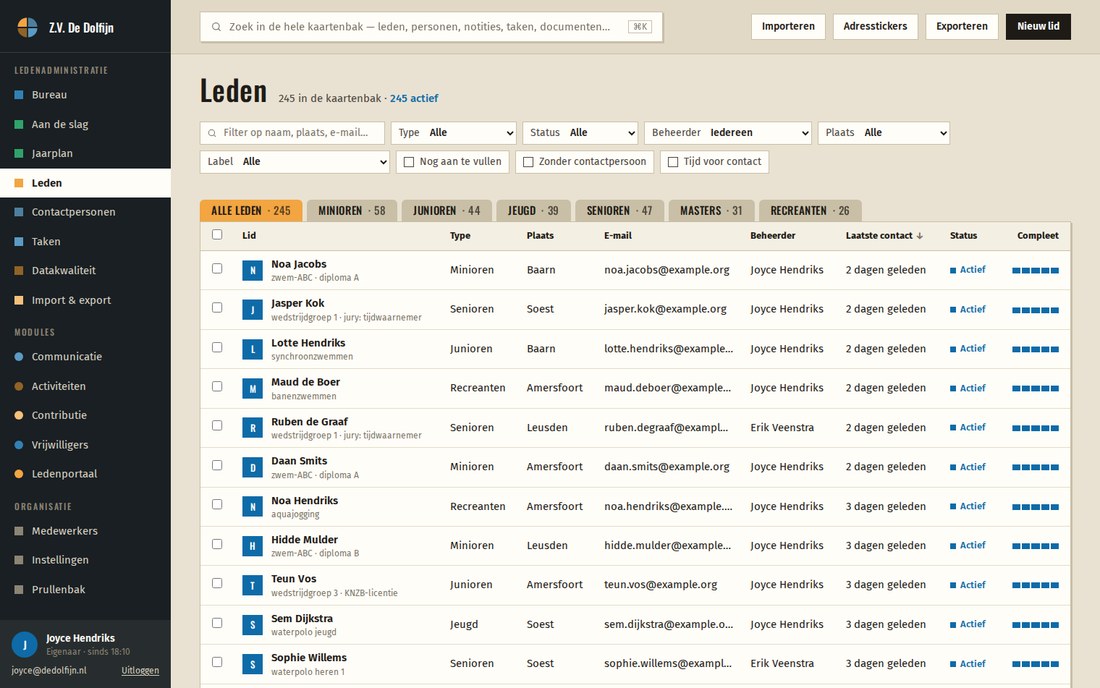Click Noa Jacobs' blue N avatar

tap(253, 270)
